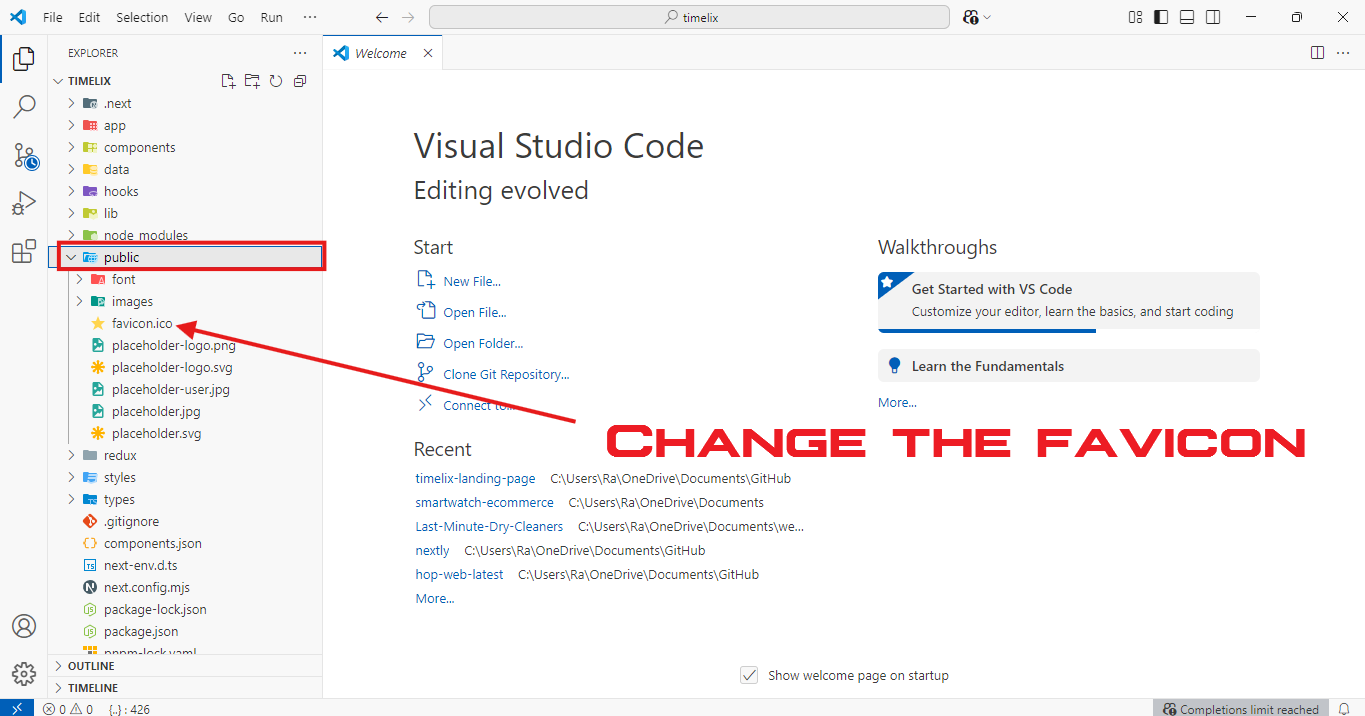Expand the TIMELINE section
This screenshot has width=1365, height=716.
click(186, 688)
